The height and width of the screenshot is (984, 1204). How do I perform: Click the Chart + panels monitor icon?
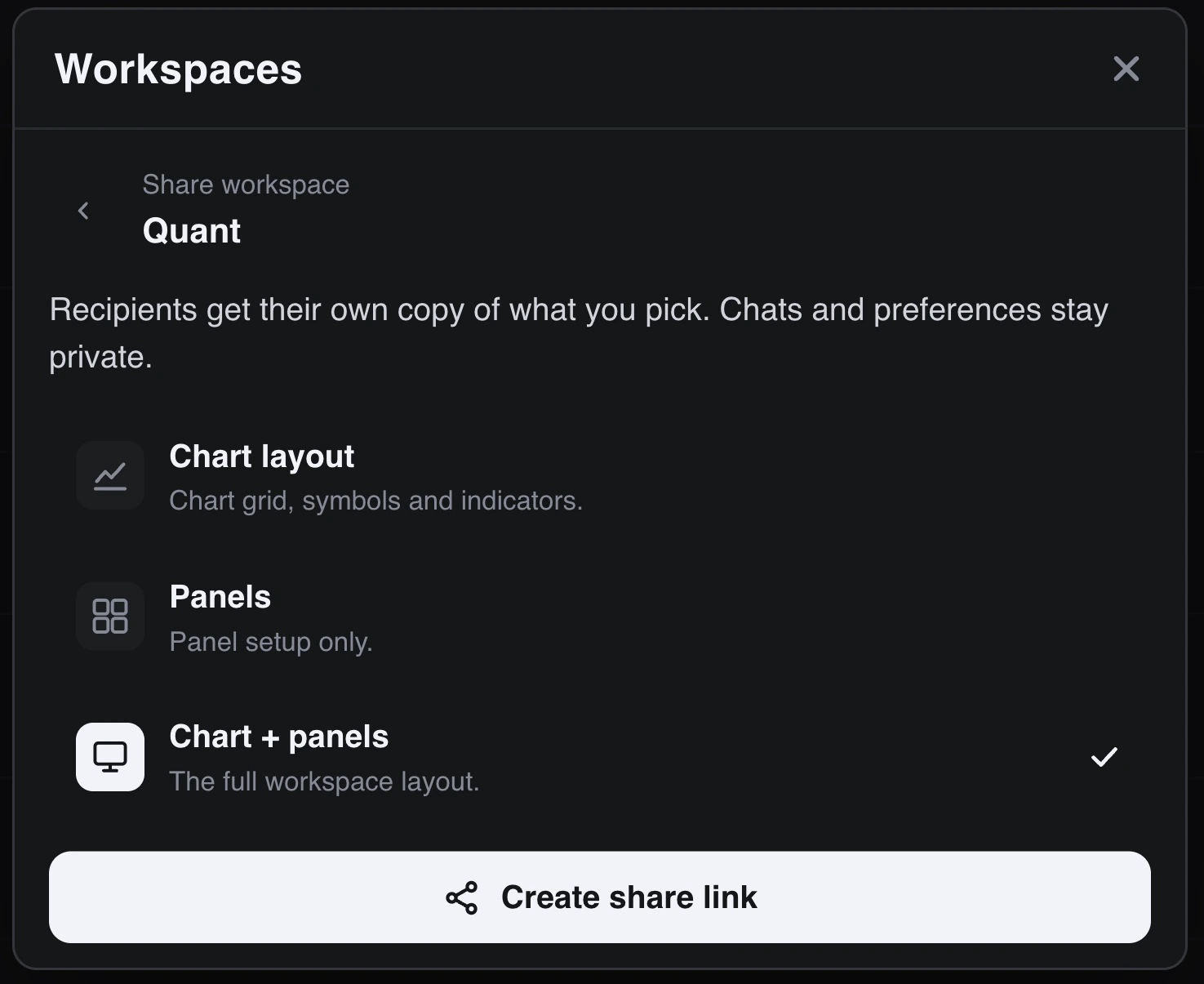click(110, 757)
